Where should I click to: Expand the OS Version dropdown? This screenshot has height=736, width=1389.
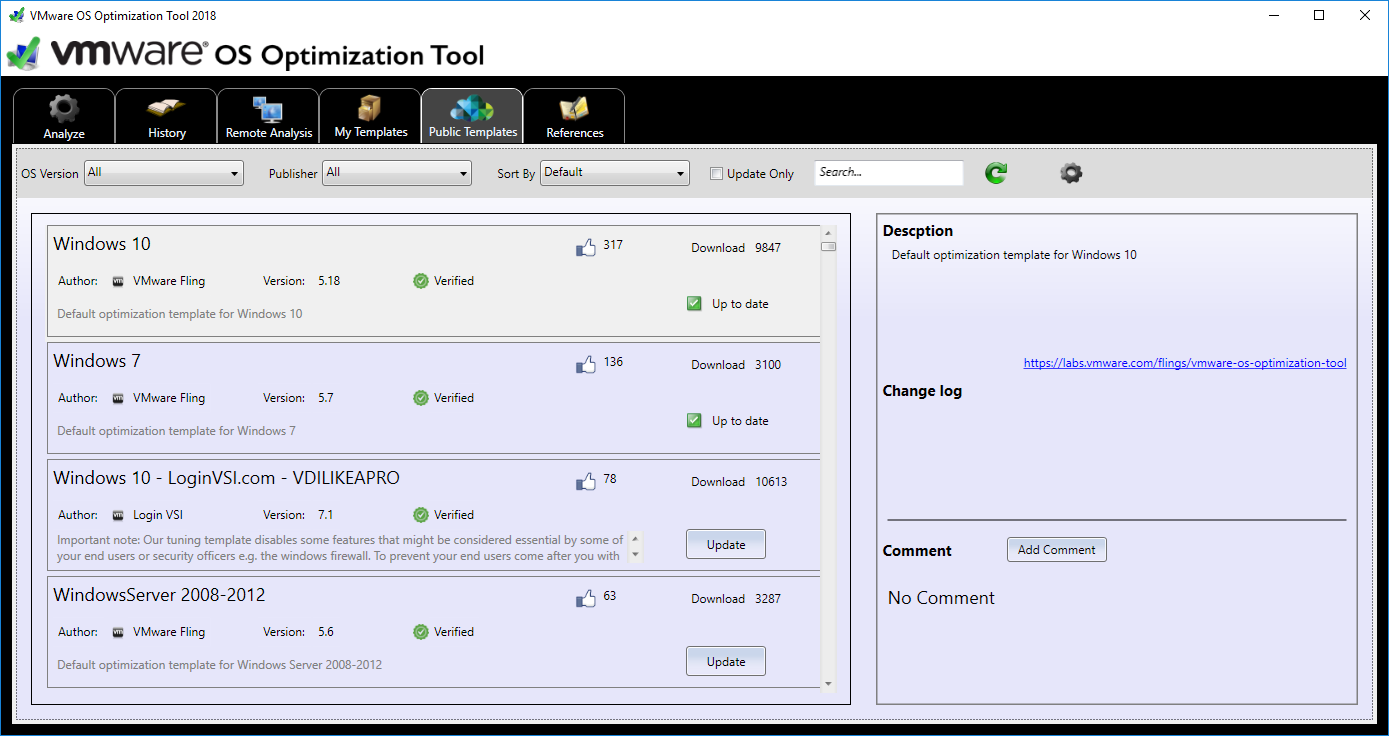pos(164,173)
